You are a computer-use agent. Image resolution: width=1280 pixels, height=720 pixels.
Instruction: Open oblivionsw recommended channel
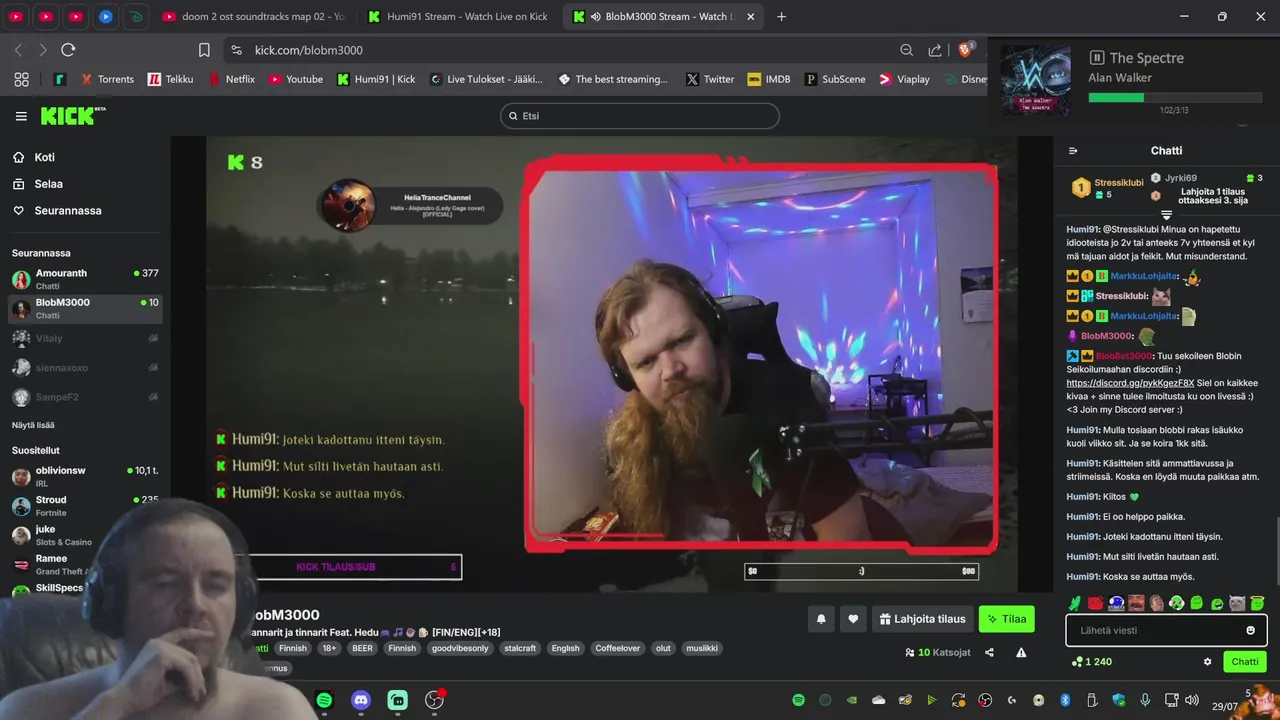point(85,476)
